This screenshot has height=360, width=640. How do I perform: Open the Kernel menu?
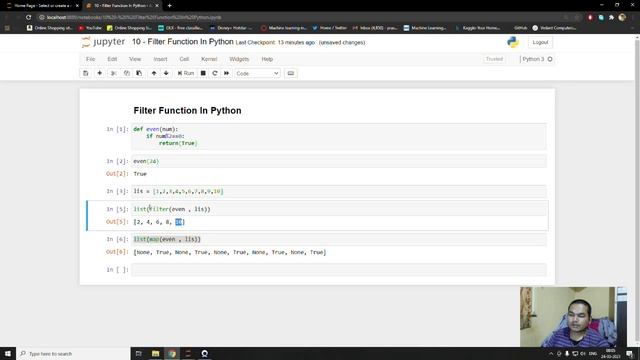point(209,59)
